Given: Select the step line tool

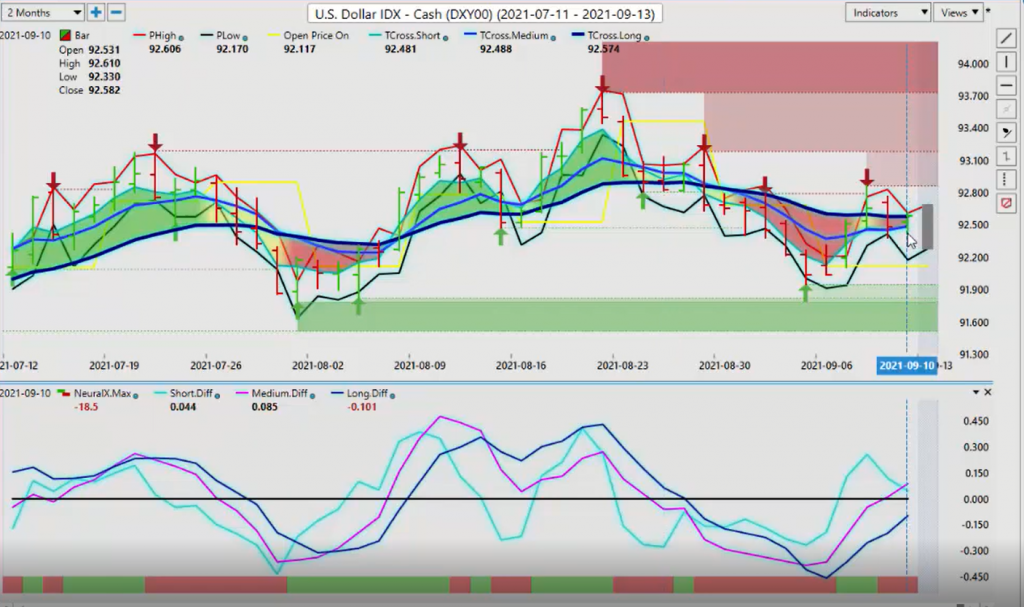Looking at the screenshot, I should pos(1006,156).
